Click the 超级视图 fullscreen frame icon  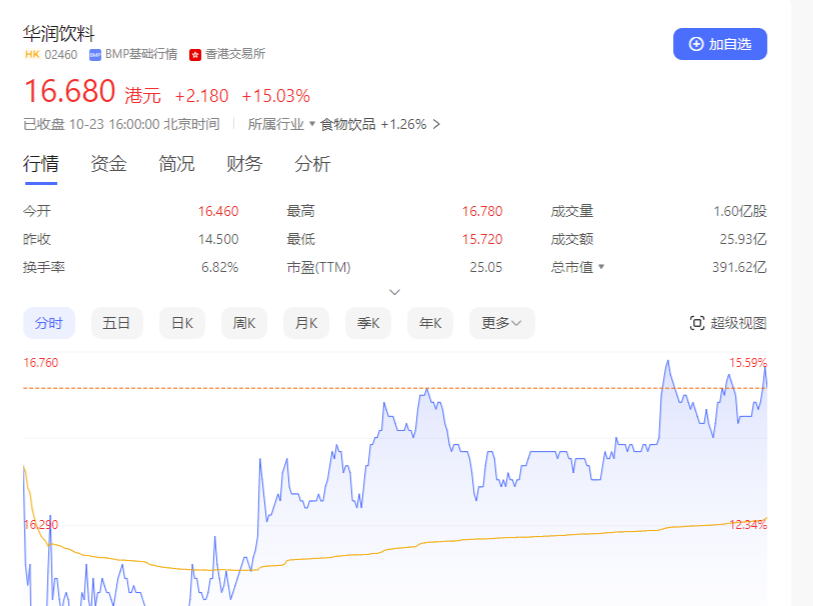coord(697,323)
